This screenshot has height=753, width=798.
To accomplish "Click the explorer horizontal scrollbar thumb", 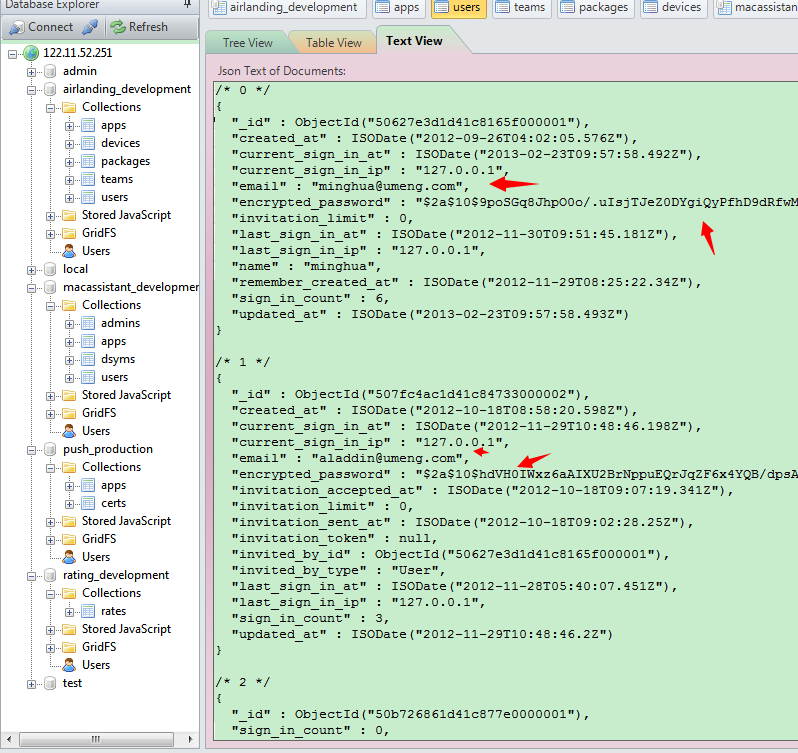I will pyautogui.click(x=96, y=739).
